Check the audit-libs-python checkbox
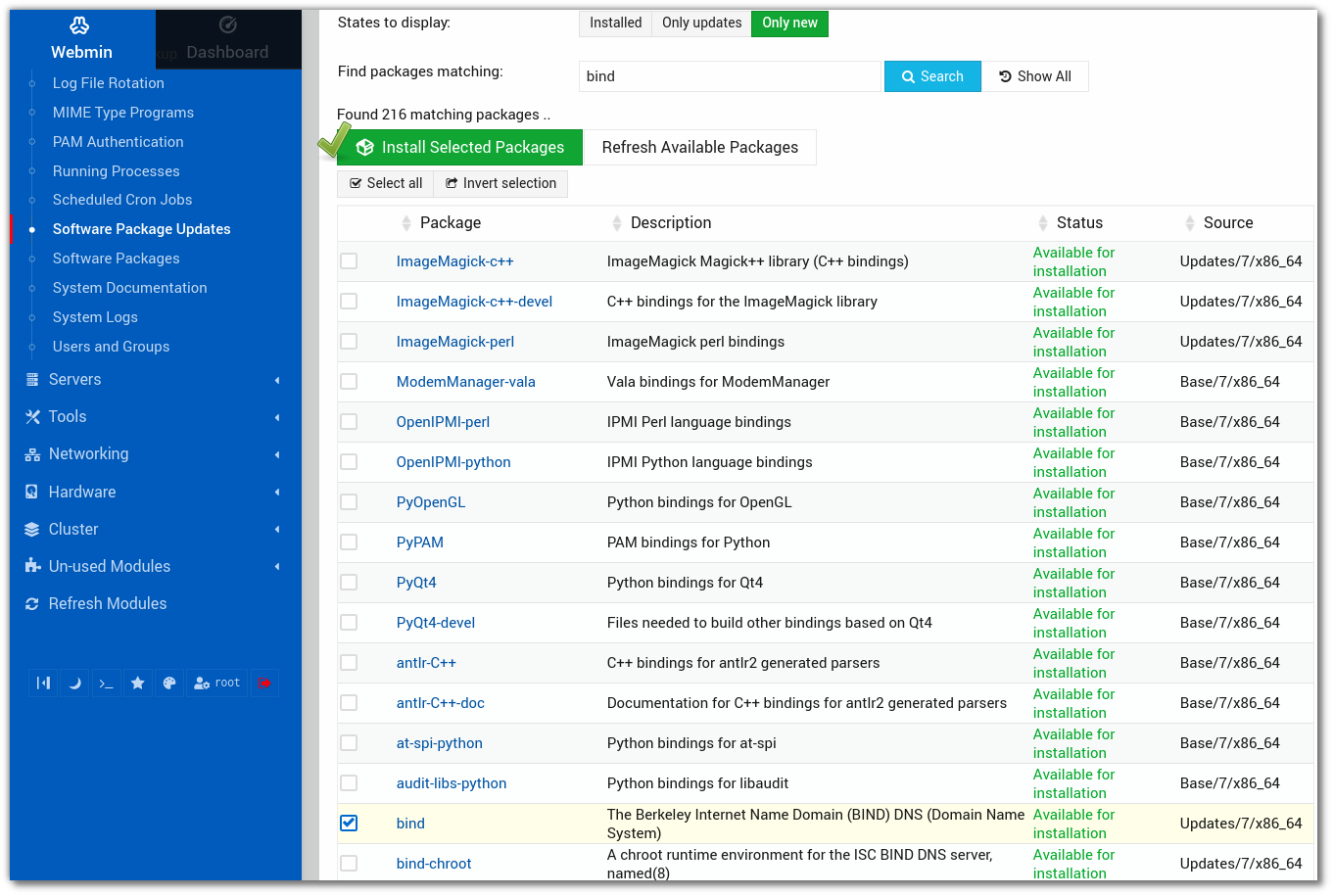Screen dimensions: 1333x896 tap(349, 783)
